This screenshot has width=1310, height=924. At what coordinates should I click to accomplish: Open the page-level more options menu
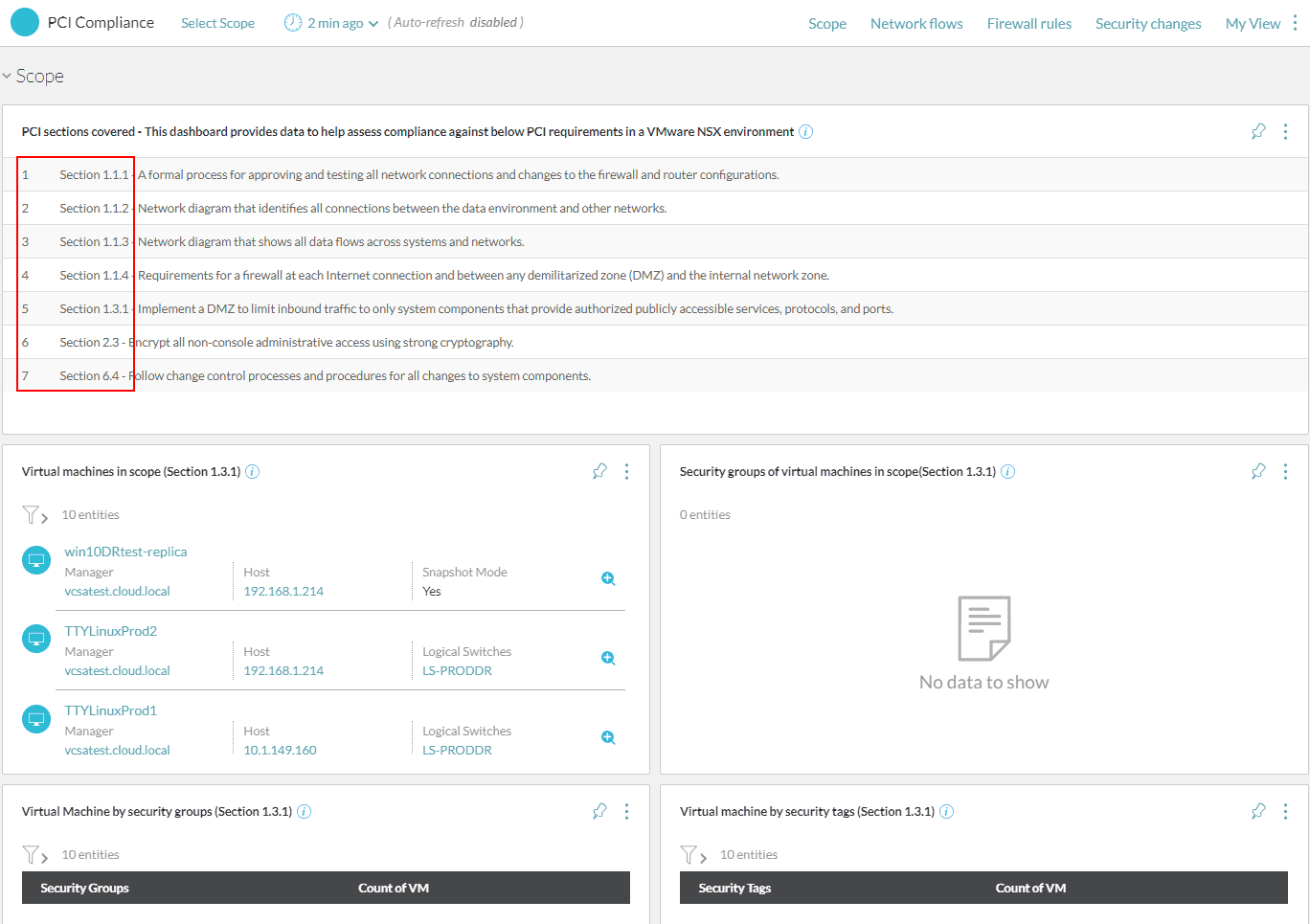[1295, 23]
